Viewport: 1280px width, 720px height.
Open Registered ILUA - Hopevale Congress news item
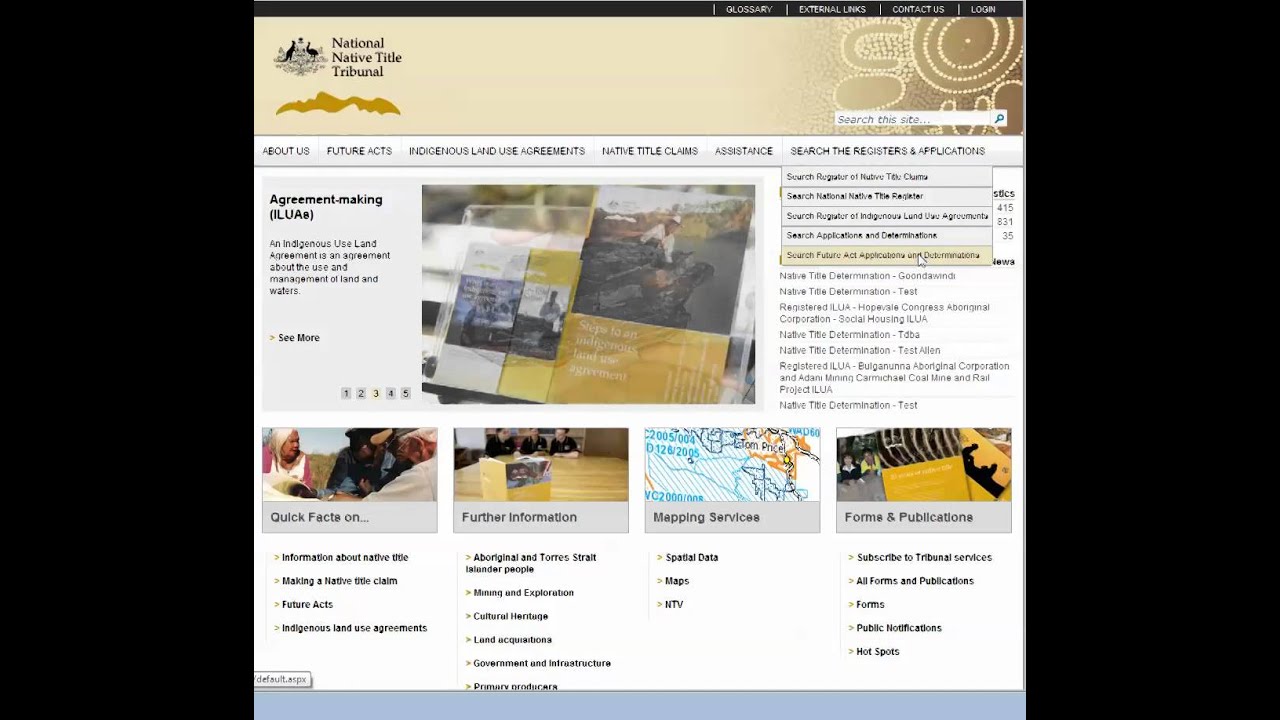click(884, 313)
